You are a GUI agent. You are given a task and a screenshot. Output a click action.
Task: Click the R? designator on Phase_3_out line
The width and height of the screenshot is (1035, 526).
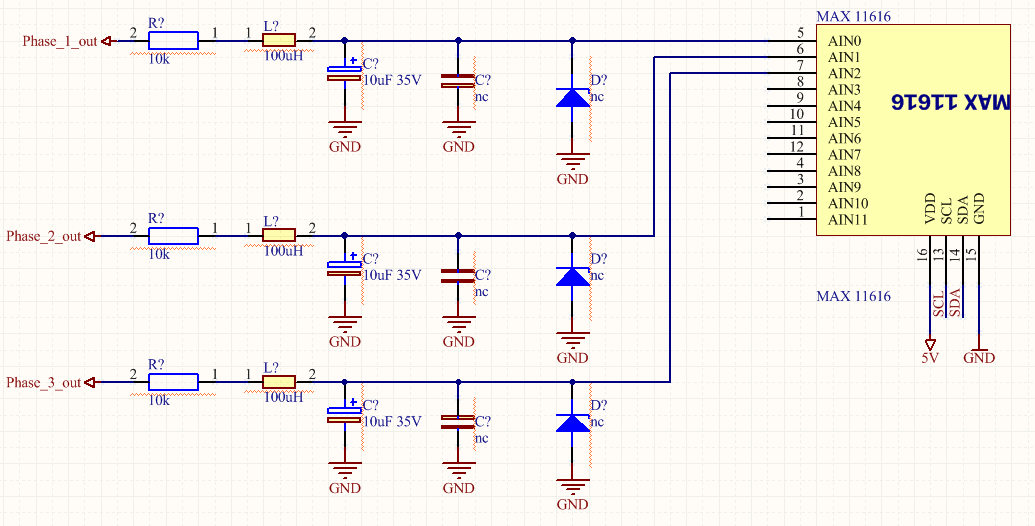pos(156,365)
